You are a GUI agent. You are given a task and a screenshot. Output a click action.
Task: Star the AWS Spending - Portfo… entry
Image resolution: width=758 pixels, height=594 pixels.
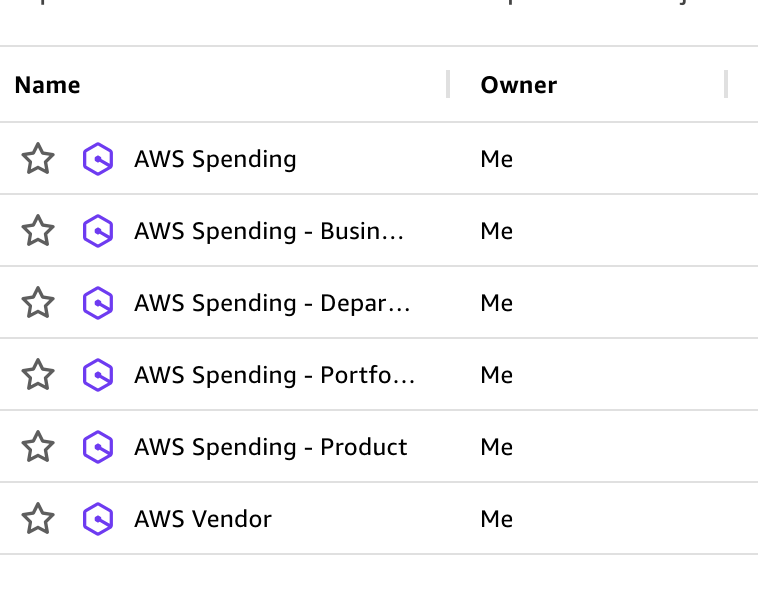coord(38,375)
